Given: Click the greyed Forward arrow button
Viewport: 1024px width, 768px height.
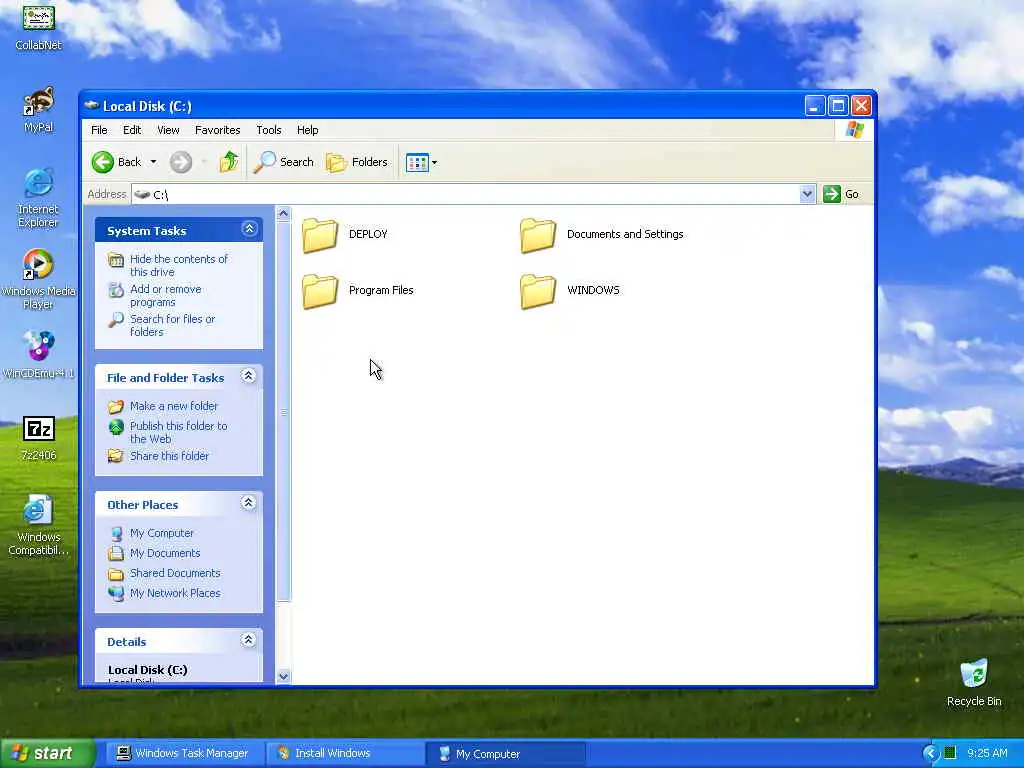Looking at the screenshot, I should (x=181, y=162).
